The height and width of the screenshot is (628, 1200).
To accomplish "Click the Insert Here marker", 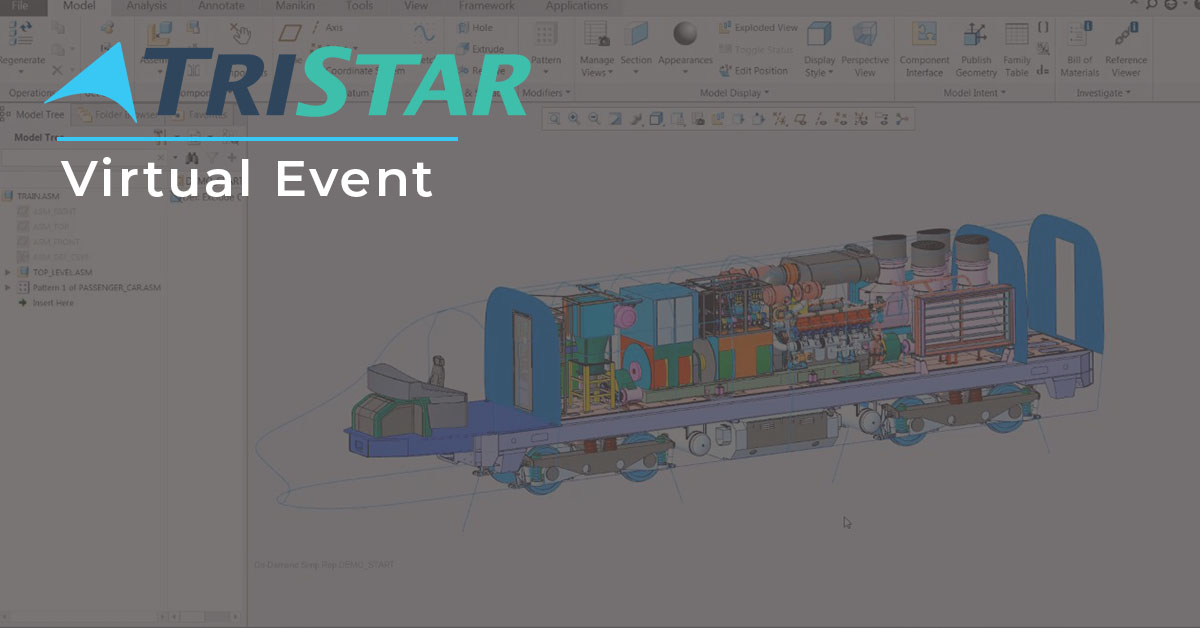I will pos(46,302).
